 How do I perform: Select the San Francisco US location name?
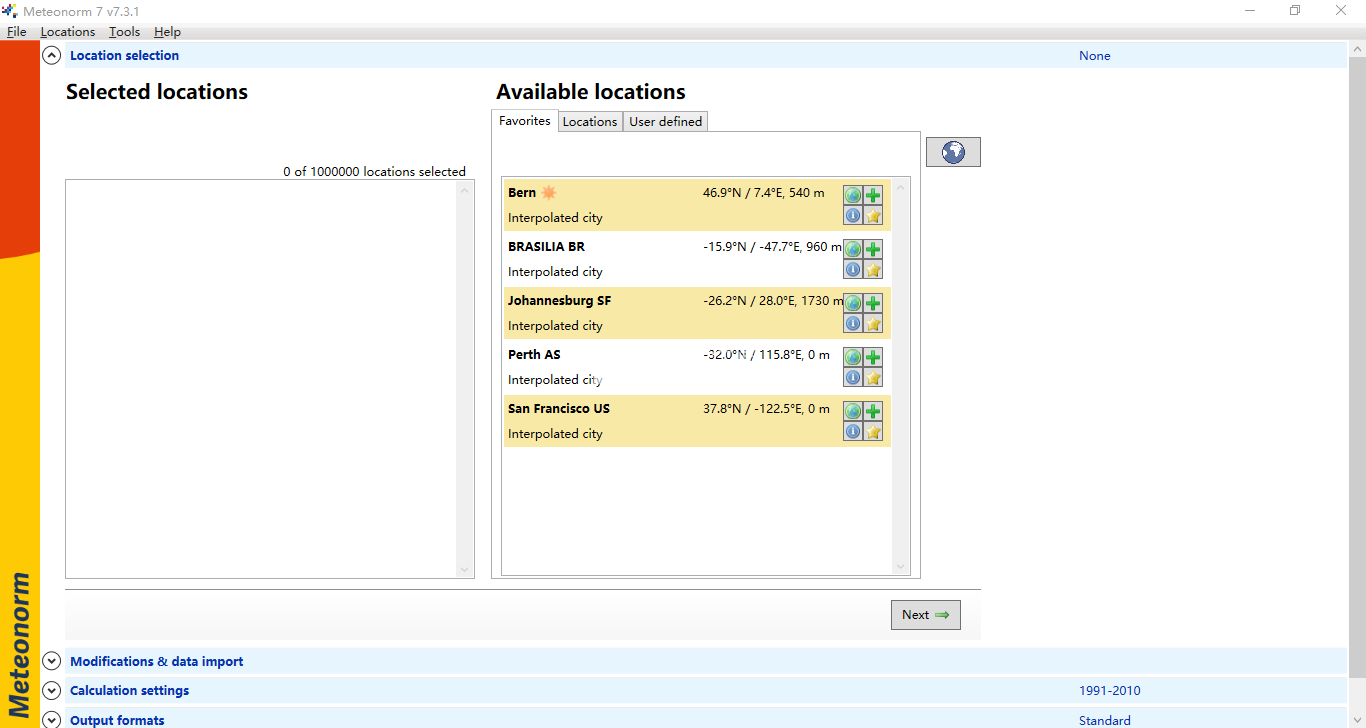pos(558,409)
